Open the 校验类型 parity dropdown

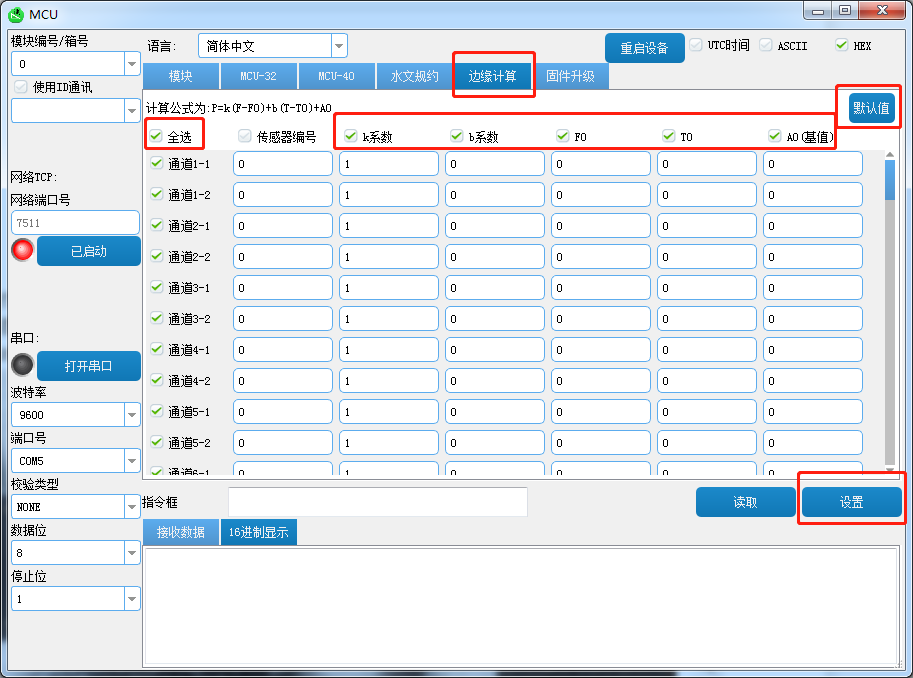pyautogui.click(x=131, y=507)
